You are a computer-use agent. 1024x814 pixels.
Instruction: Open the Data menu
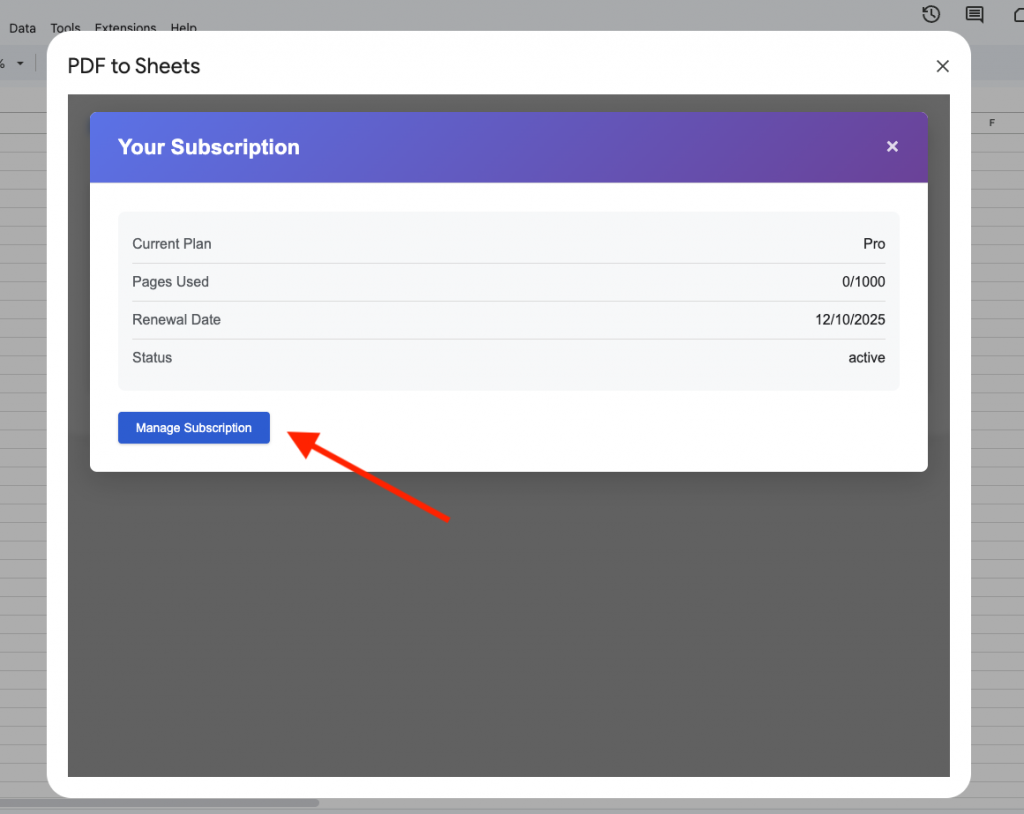click(x=22, y=28)
